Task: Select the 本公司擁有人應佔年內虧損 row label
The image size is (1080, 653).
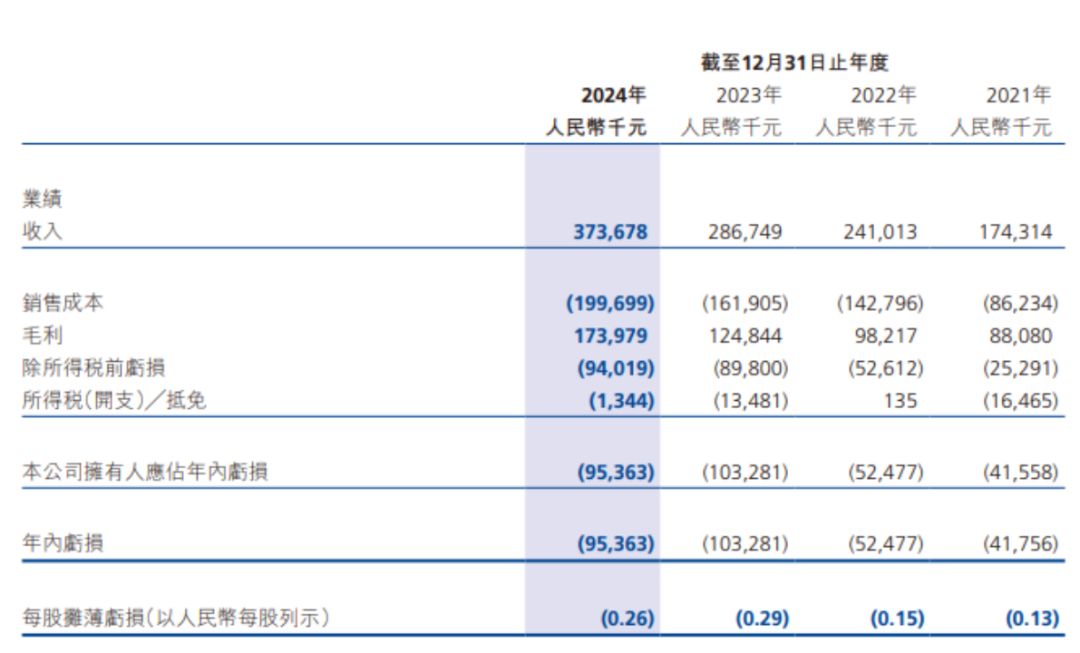Action: (145, 472)
